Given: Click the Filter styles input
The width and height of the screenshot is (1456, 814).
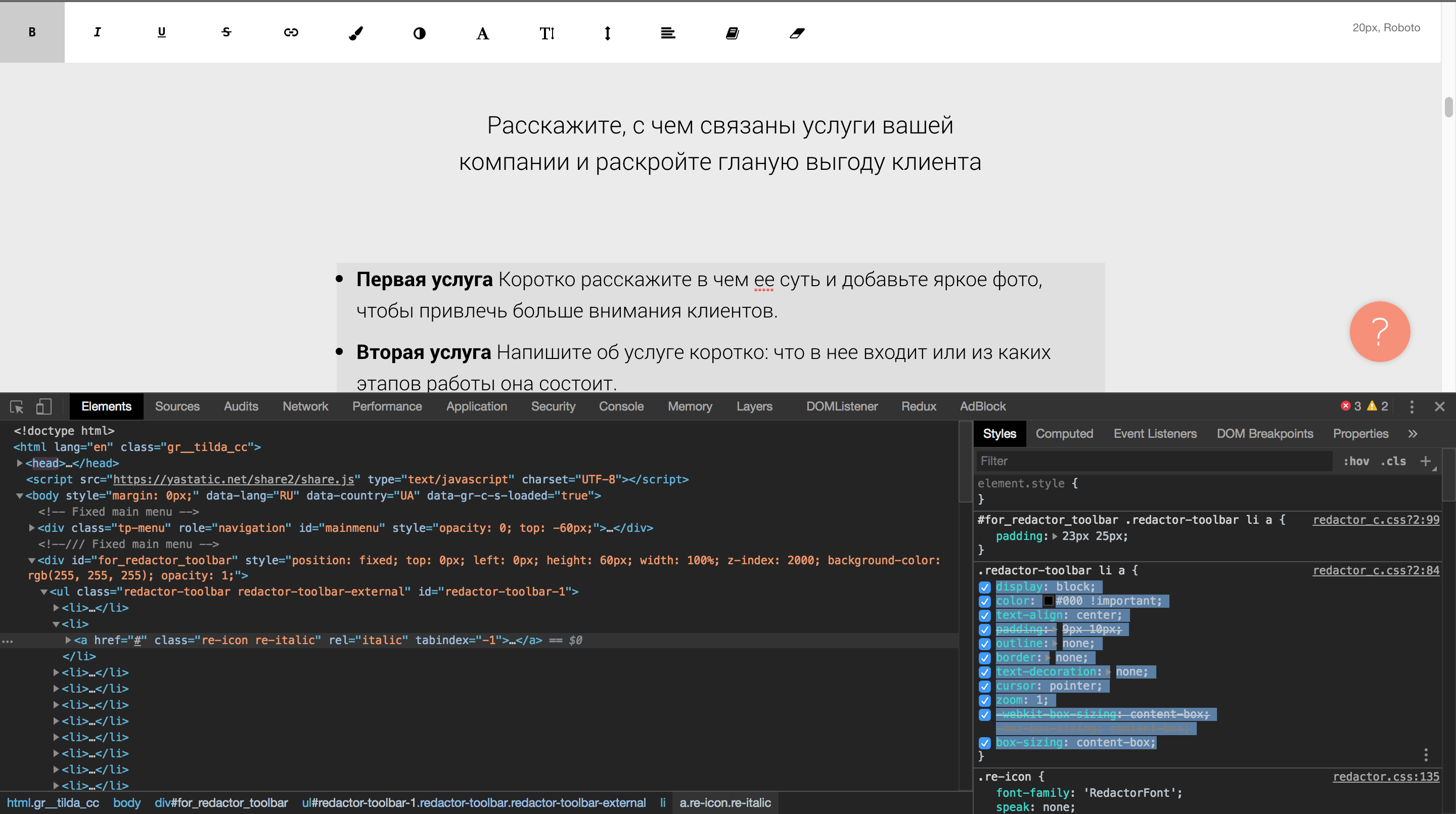Looking at the screenshot, I should click(x=1153, y=461).
